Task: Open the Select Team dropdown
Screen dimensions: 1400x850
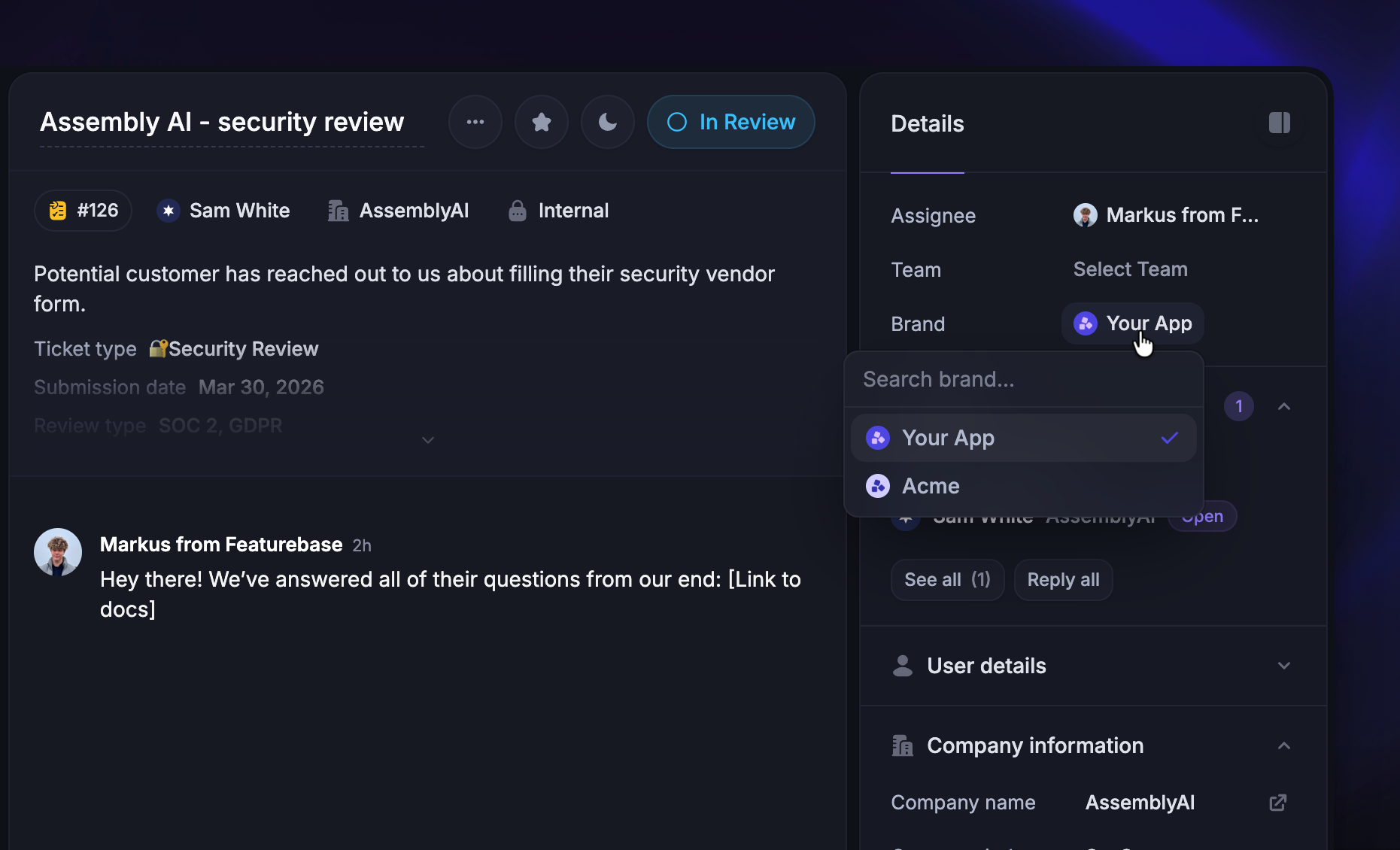Action: [1131, 269]
